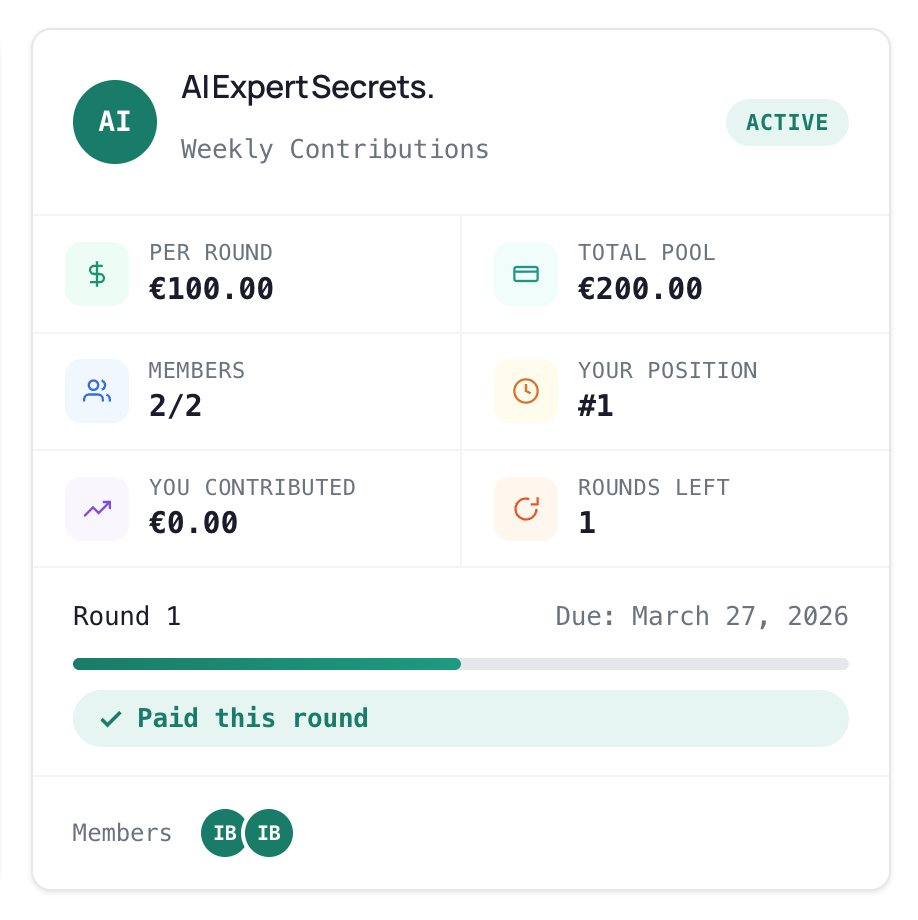Click the Due: March 27, 2026 date

point(702,617)
